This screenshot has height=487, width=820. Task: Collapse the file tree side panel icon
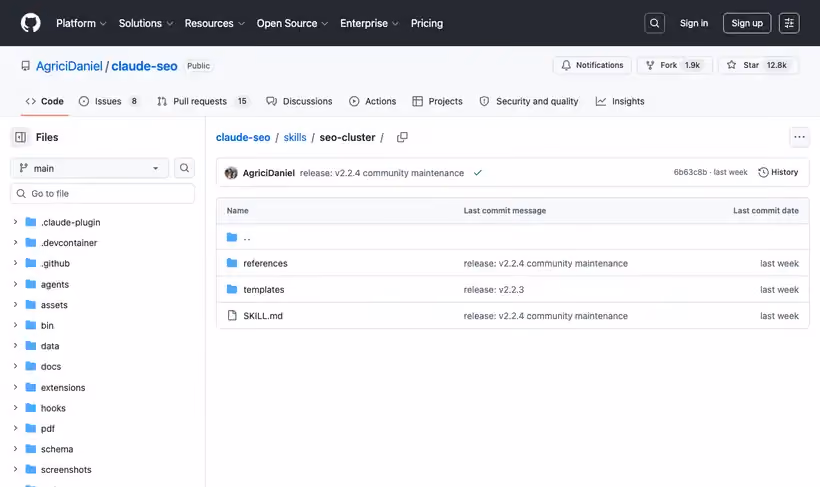click(20, 137)
